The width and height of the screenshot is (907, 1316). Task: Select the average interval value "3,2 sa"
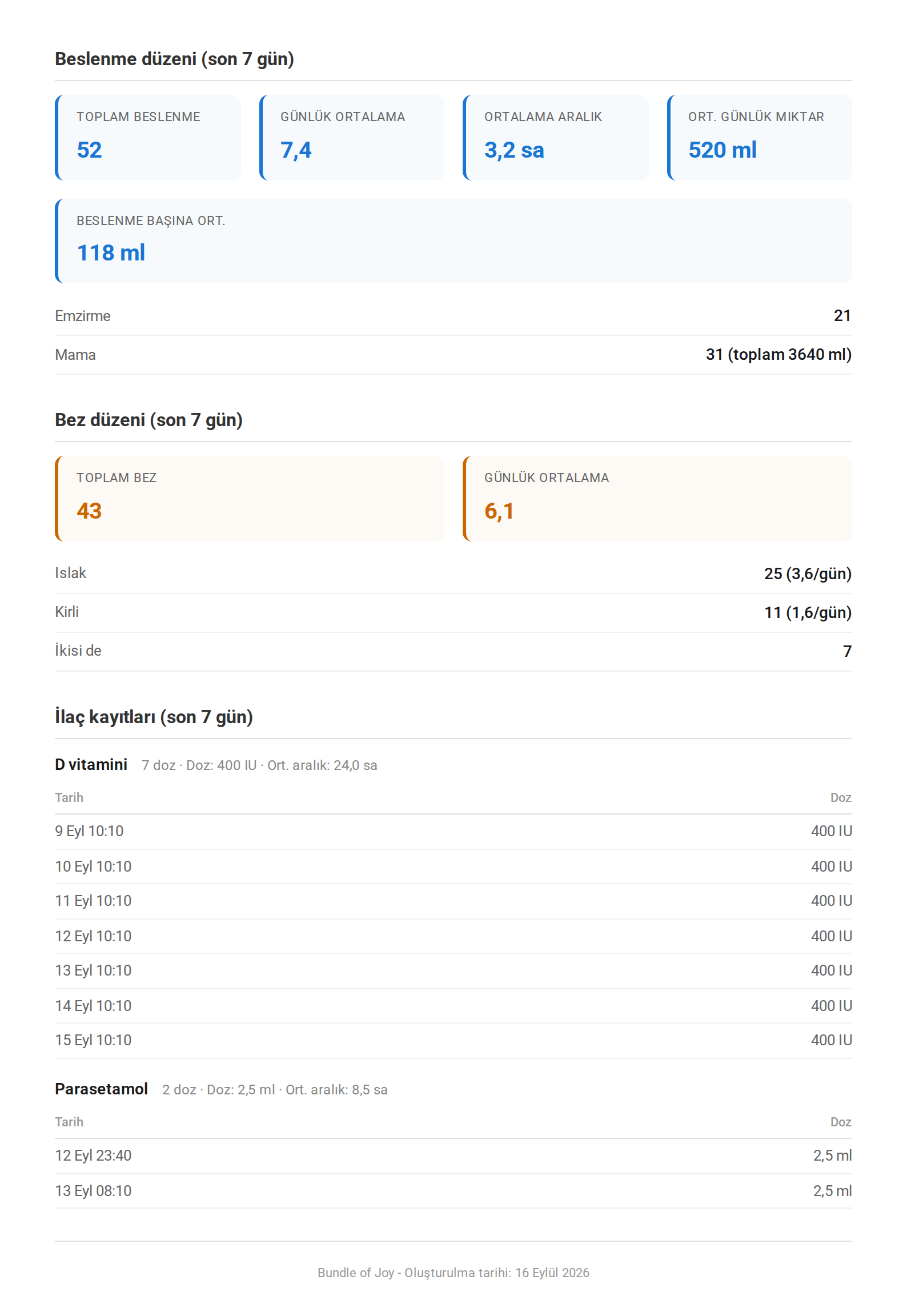click(x=514, y=150)
